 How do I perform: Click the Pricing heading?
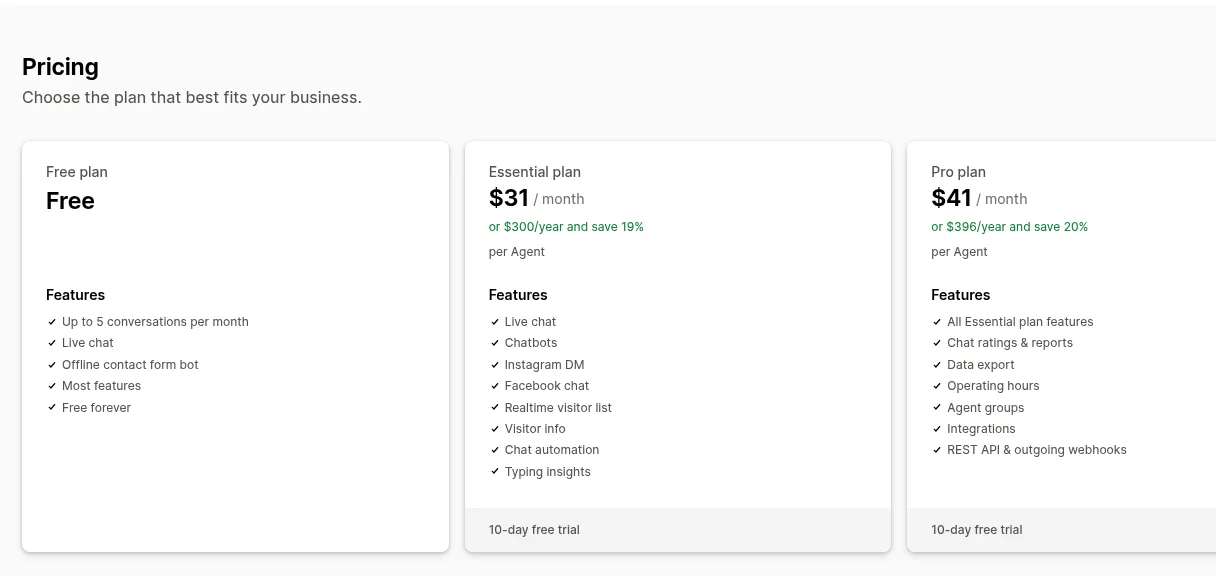[x=60, y=67]
